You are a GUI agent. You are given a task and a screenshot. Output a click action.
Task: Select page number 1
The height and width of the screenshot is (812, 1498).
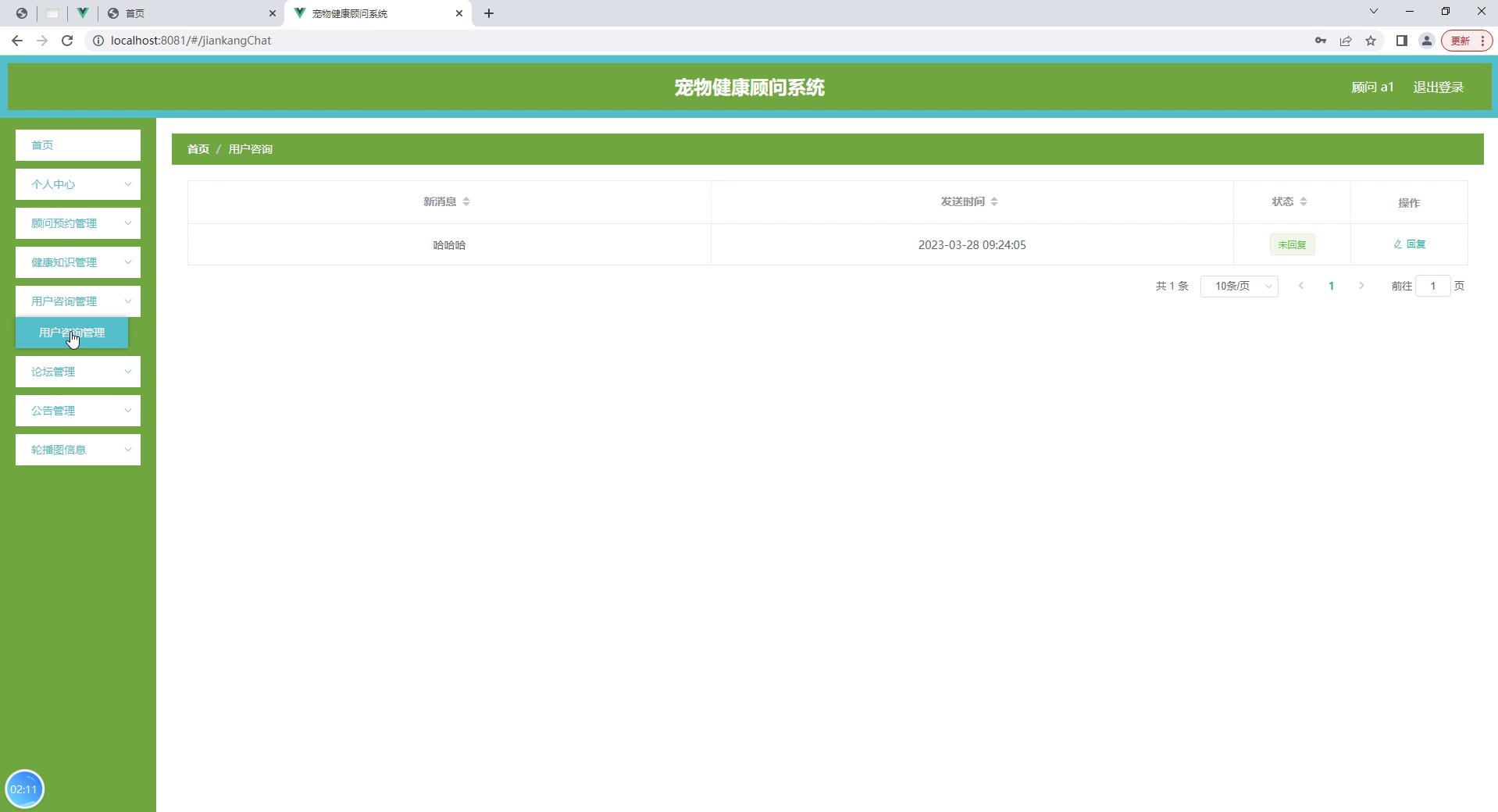click(x=1331, y=286)
